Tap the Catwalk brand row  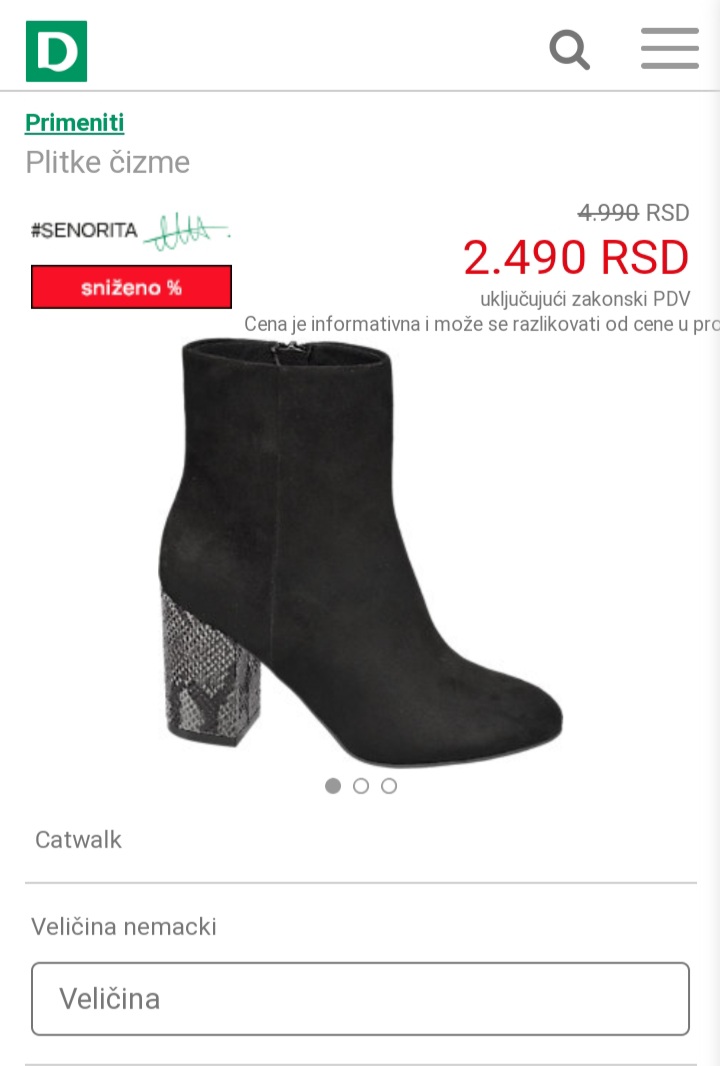coord(360,840)
